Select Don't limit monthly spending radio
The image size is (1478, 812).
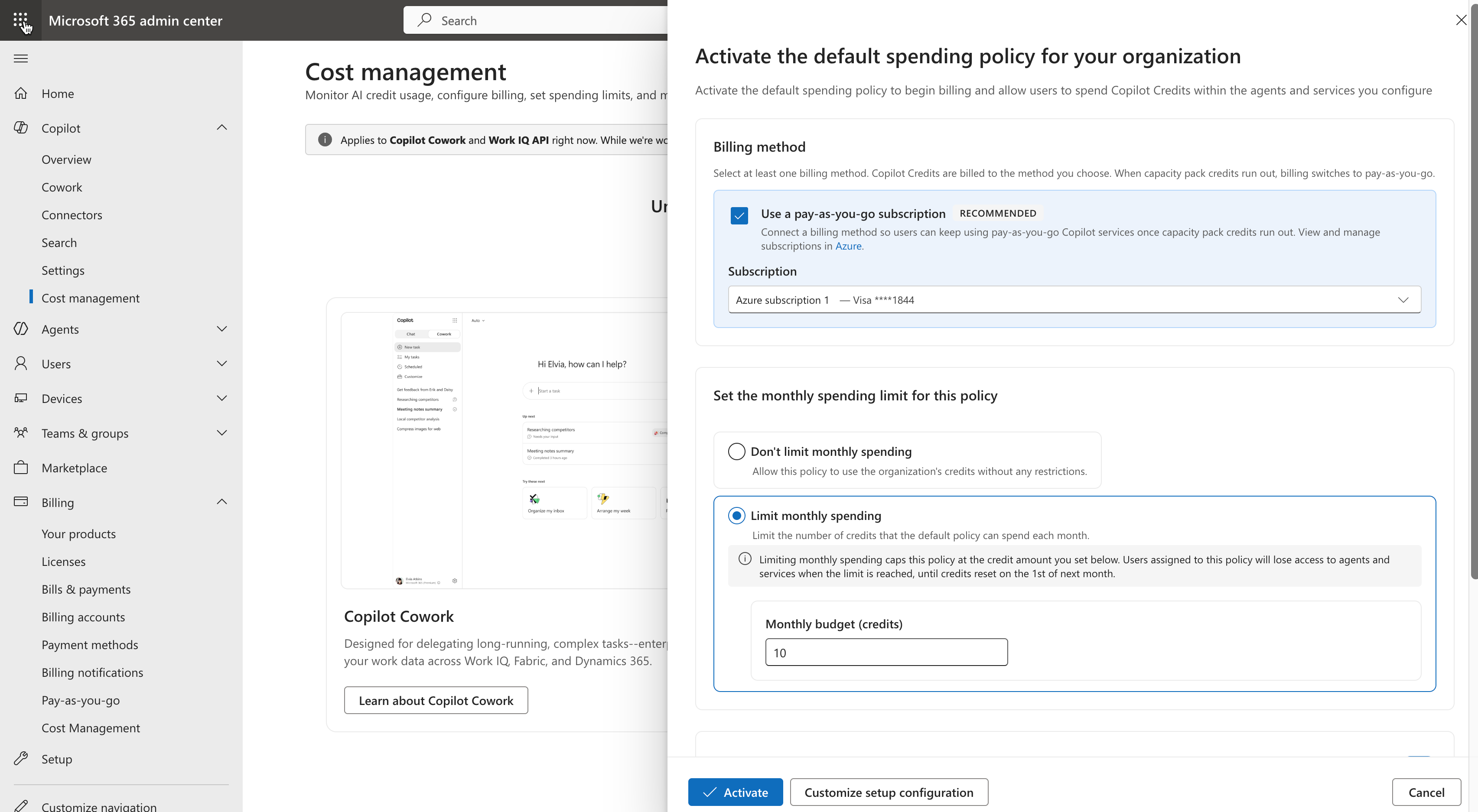736,451
